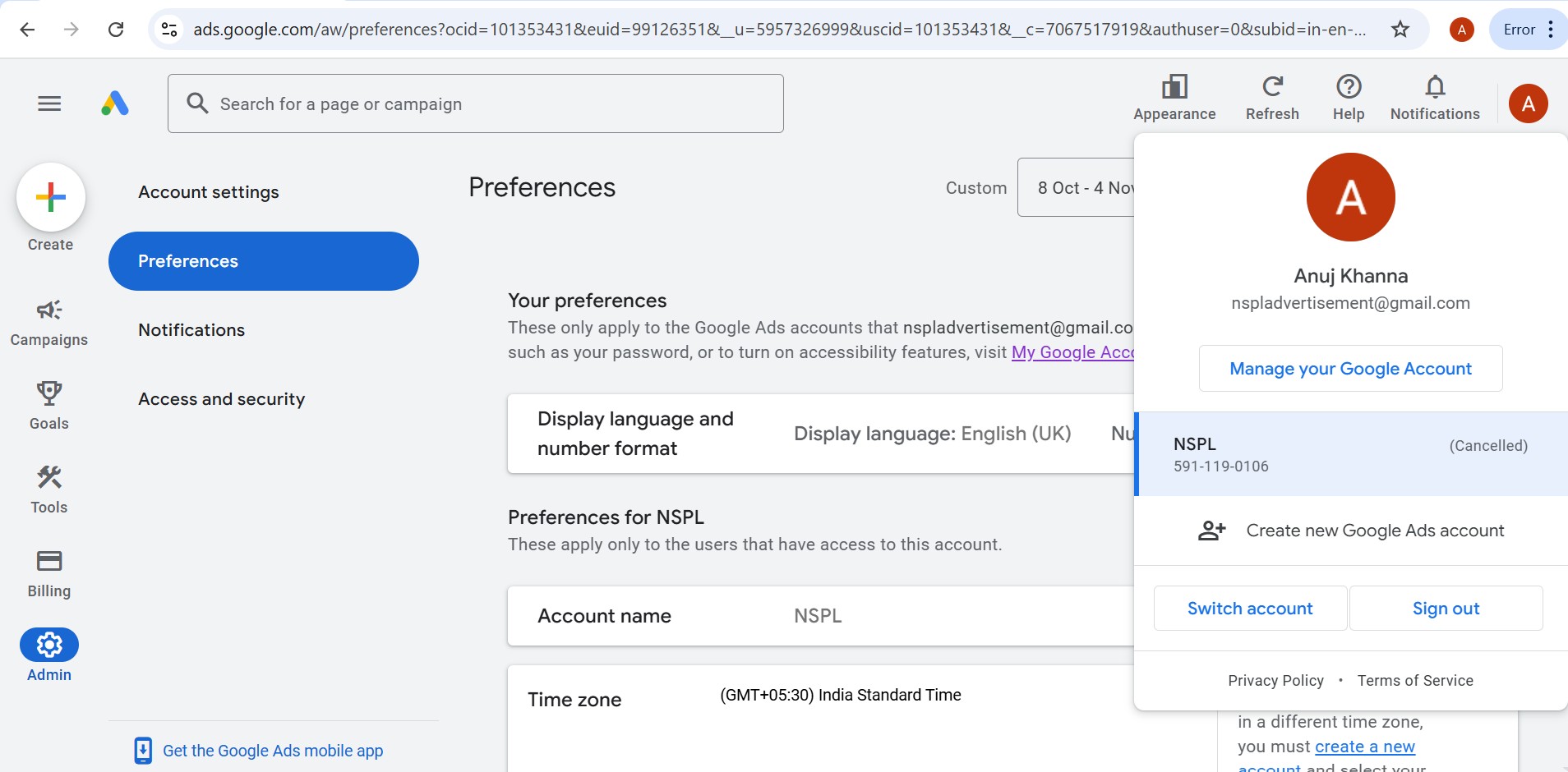Image resolution: width=1568 pixels, height=772 pixels.
Task: Click Sign out button
Action: point(1446,609)
